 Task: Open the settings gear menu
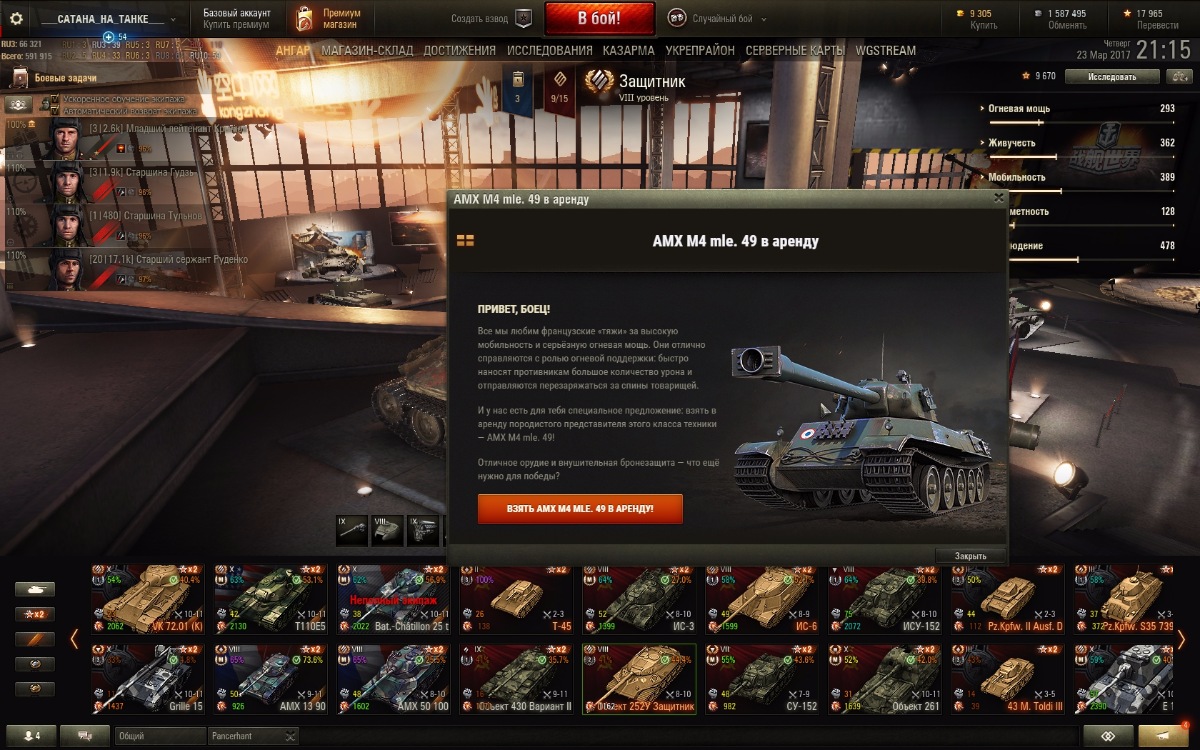click(16, 19)
